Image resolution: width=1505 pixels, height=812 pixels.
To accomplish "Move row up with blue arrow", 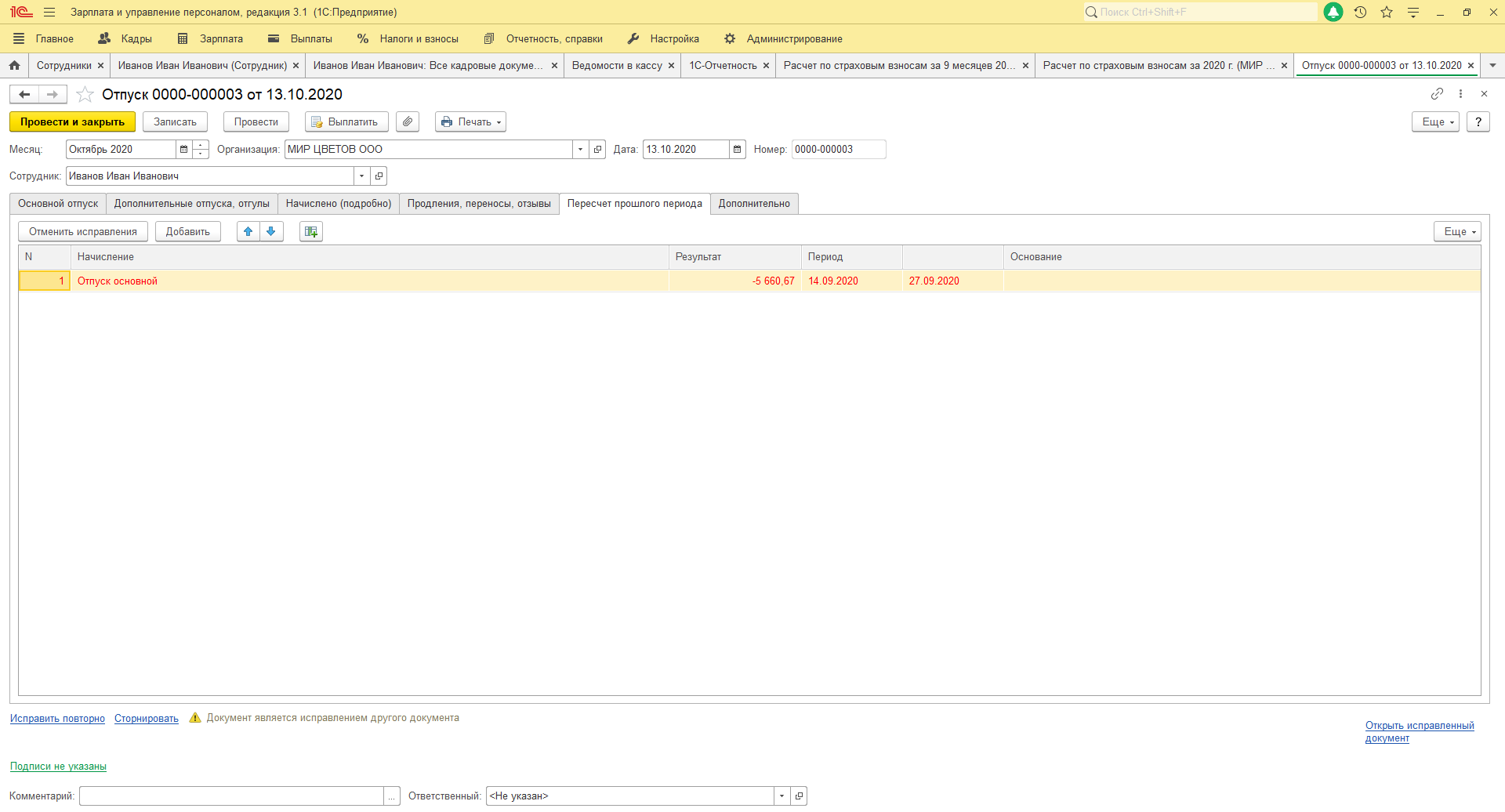I will 248,231.
